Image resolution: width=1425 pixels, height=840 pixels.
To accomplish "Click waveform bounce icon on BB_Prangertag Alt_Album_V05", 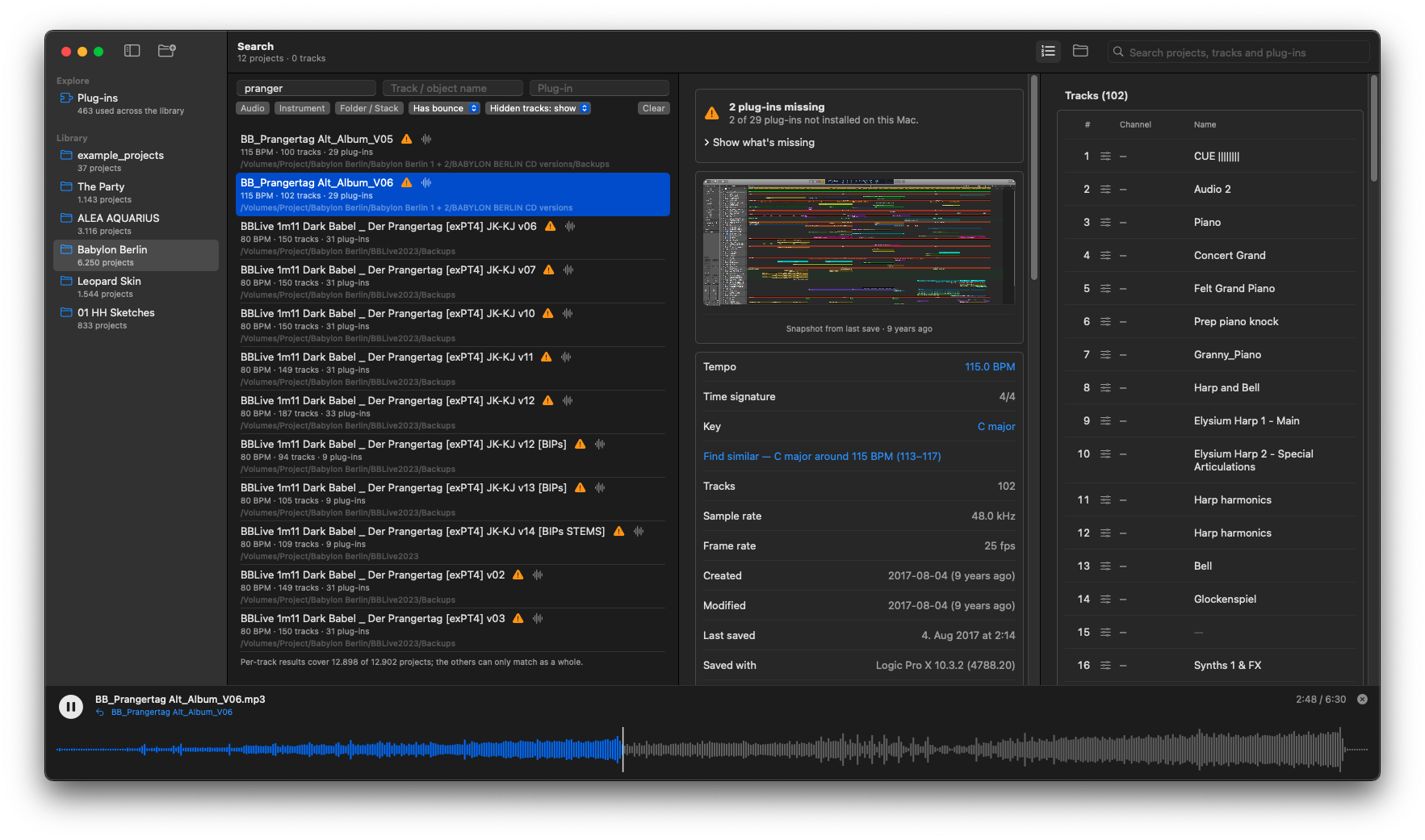I will click(426, 139).
